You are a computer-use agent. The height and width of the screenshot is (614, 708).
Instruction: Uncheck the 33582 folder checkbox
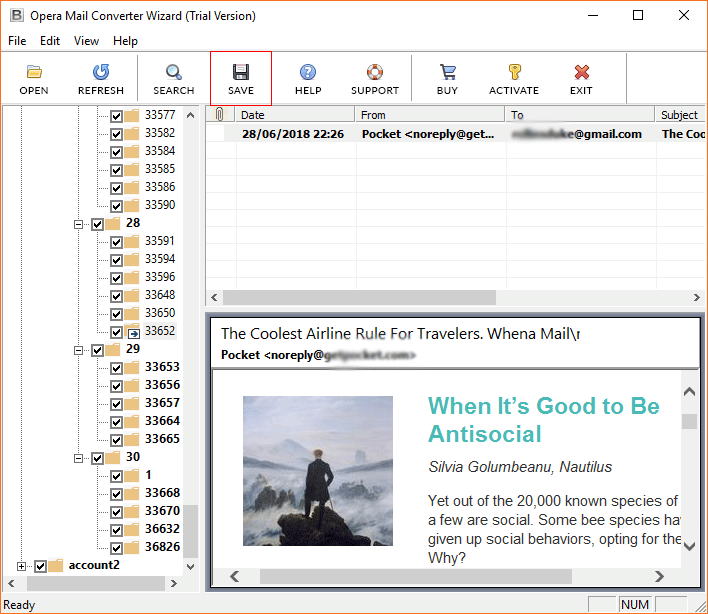[116, 134]
